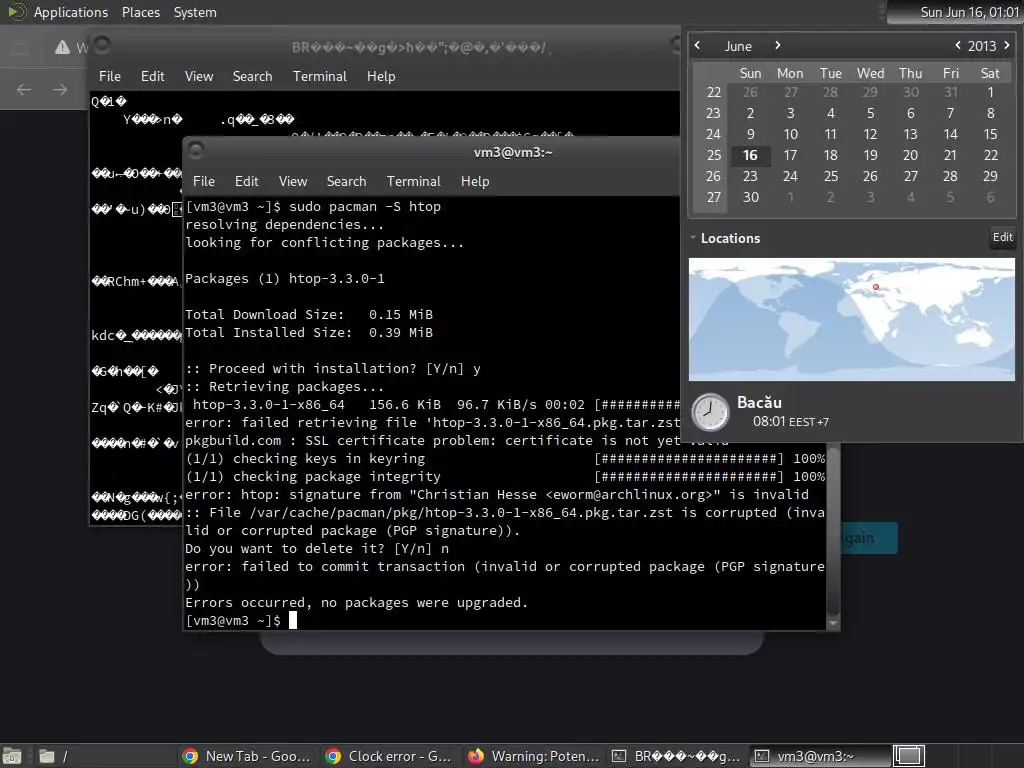Open File menu in background garbled terminal
Viewport: 1024px width, 768px height.
click(110, 76)
